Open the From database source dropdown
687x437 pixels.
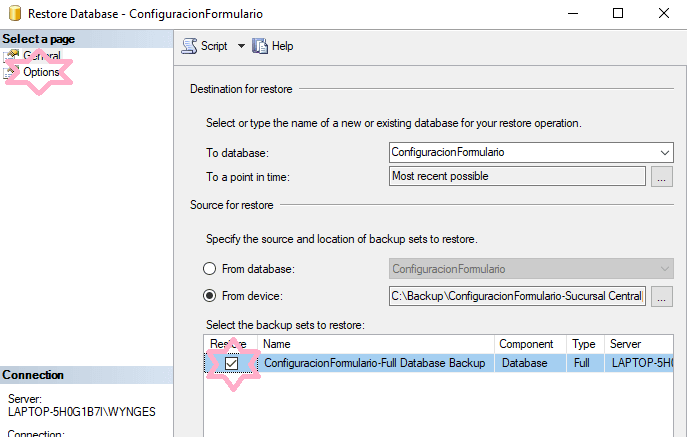666,269
